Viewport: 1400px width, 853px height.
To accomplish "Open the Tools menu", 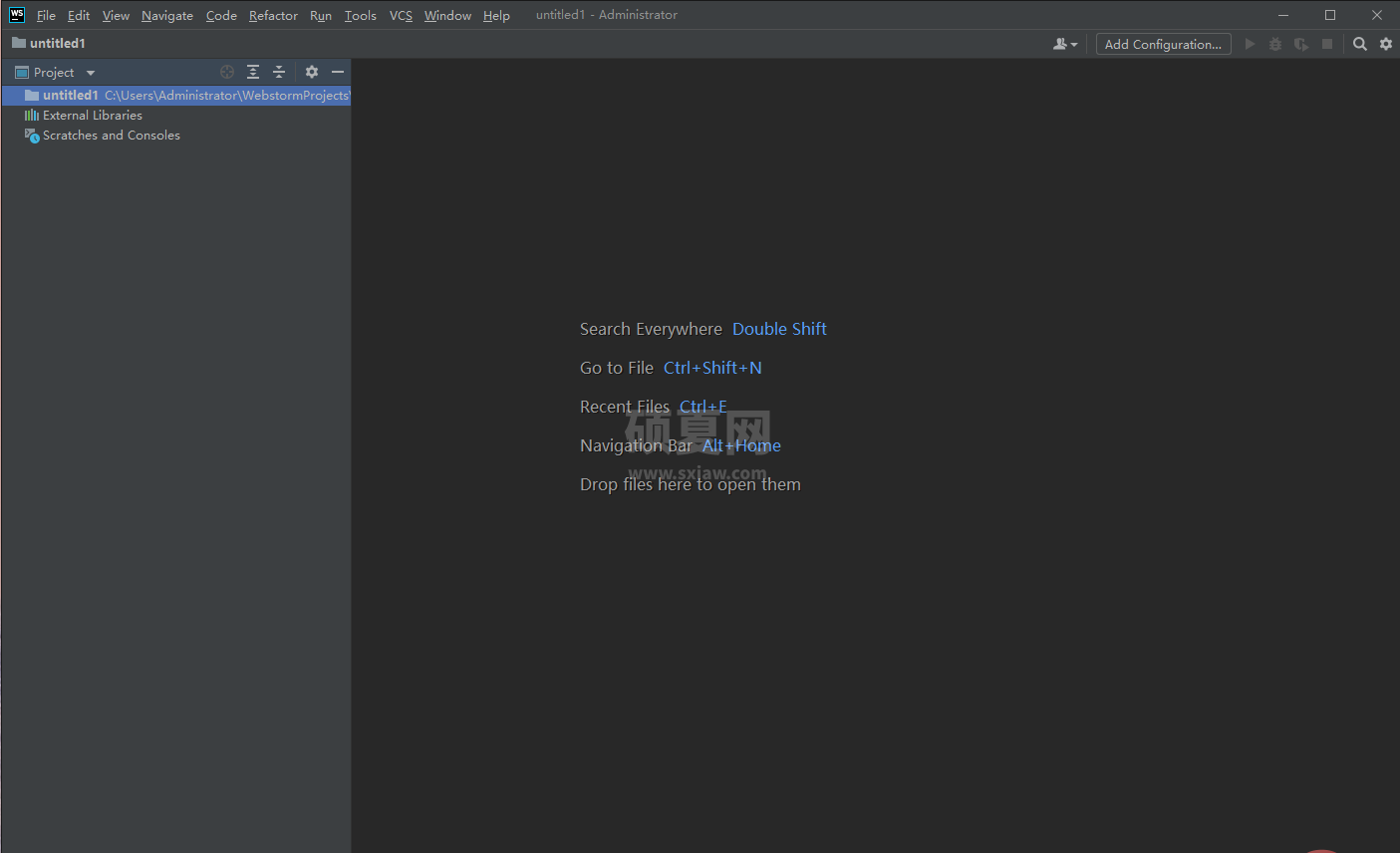I will [x=361, y=15].
